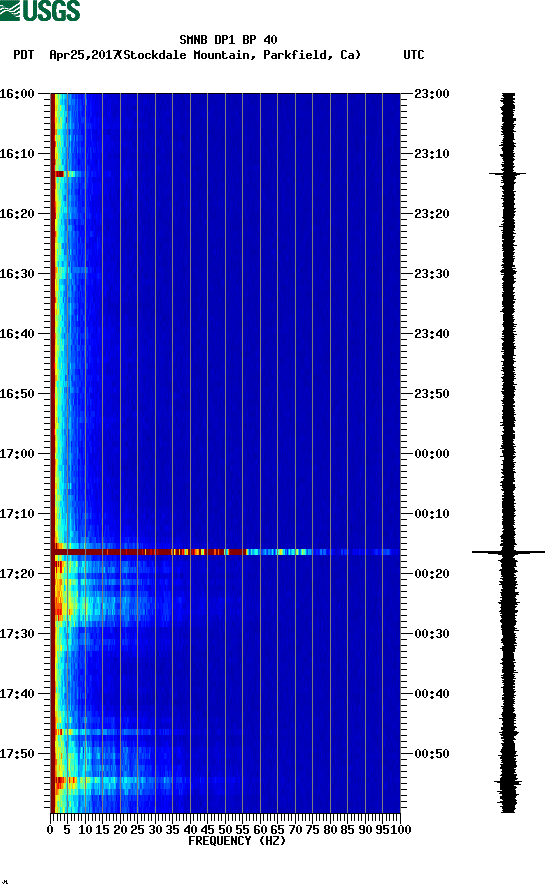Click the 00:30 UTC time label
Screen dimensions: 552x893
coord(431,634)
